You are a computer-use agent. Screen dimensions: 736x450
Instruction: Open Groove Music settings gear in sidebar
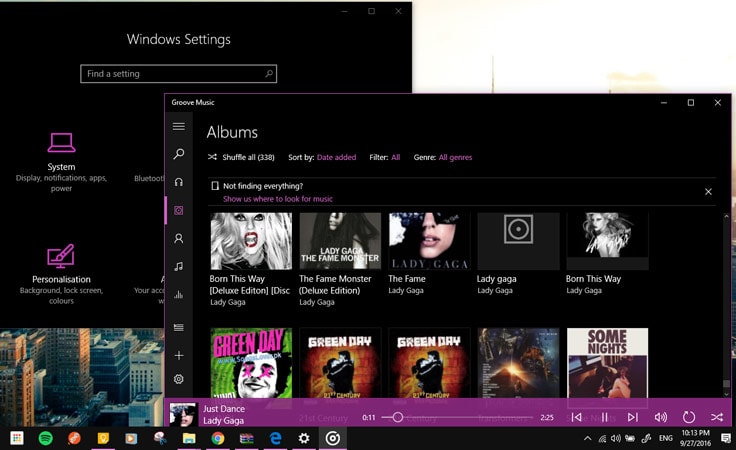(178, 379)
